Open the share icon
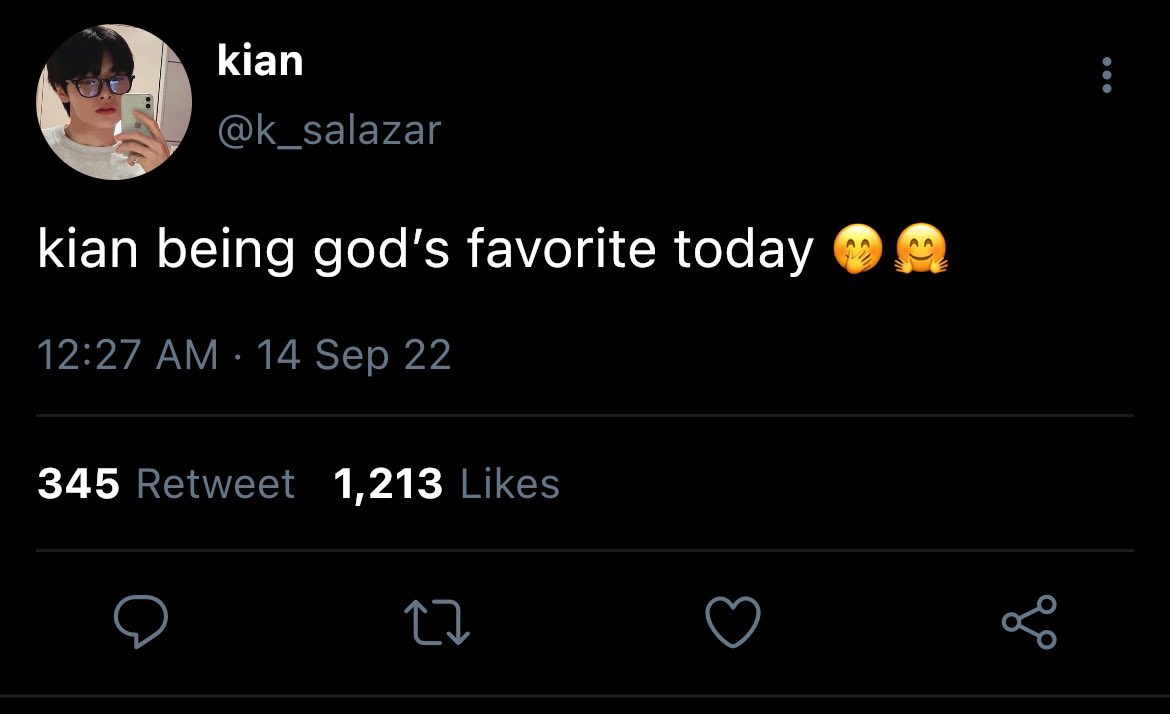The width and height of the screenshot is (1170, 714). [x=1029, y=621]
